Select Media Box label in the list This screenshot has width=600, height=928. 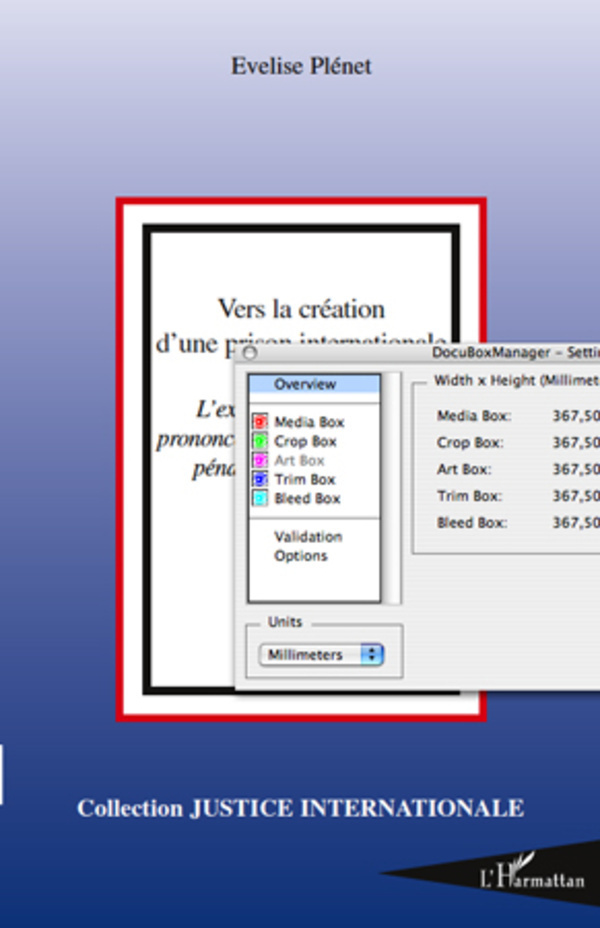click(309, 422)
